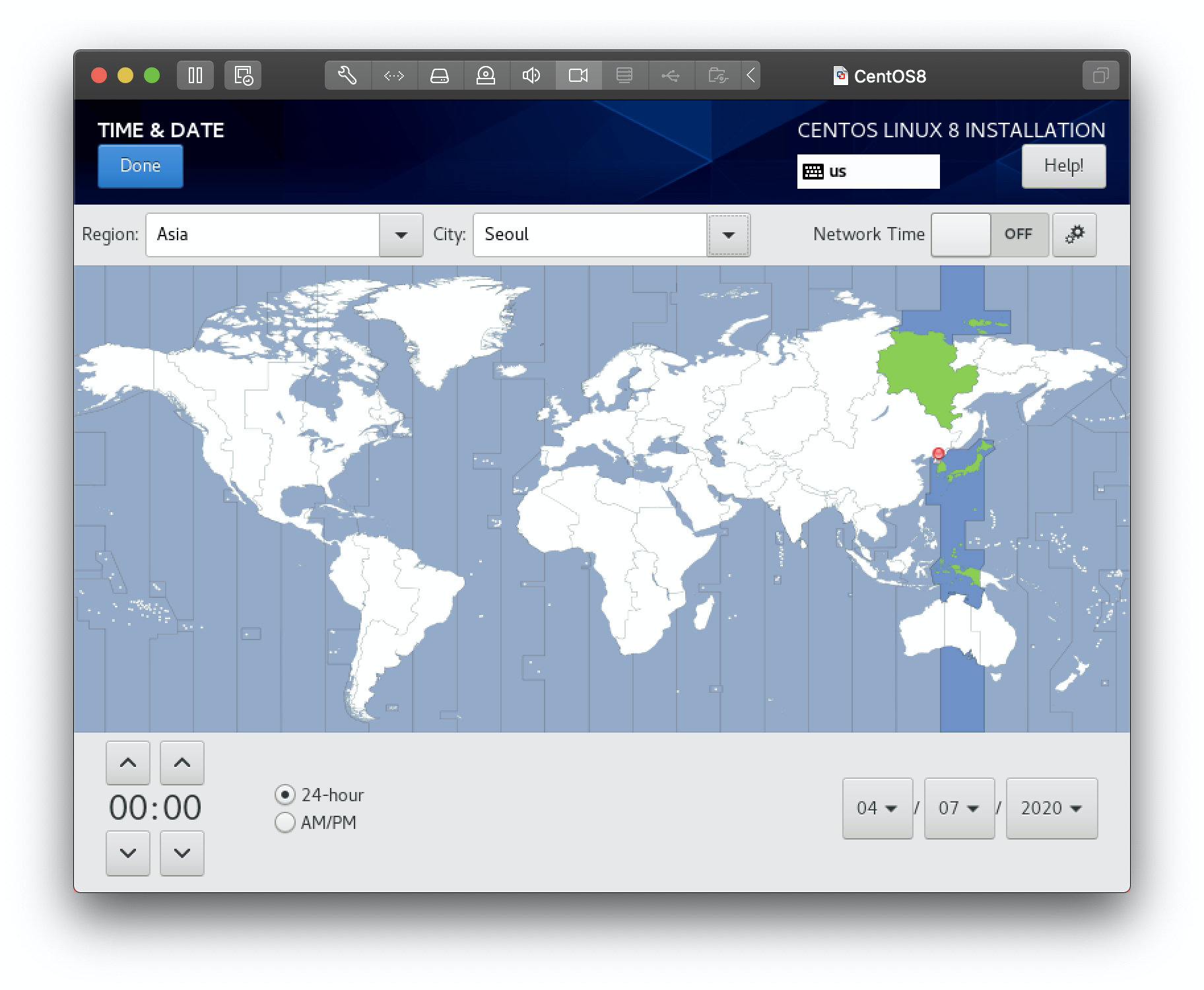Screen dimensions: 1204x990
Task: Open the VM snapshot manager icon
Action: pos(243,75)
